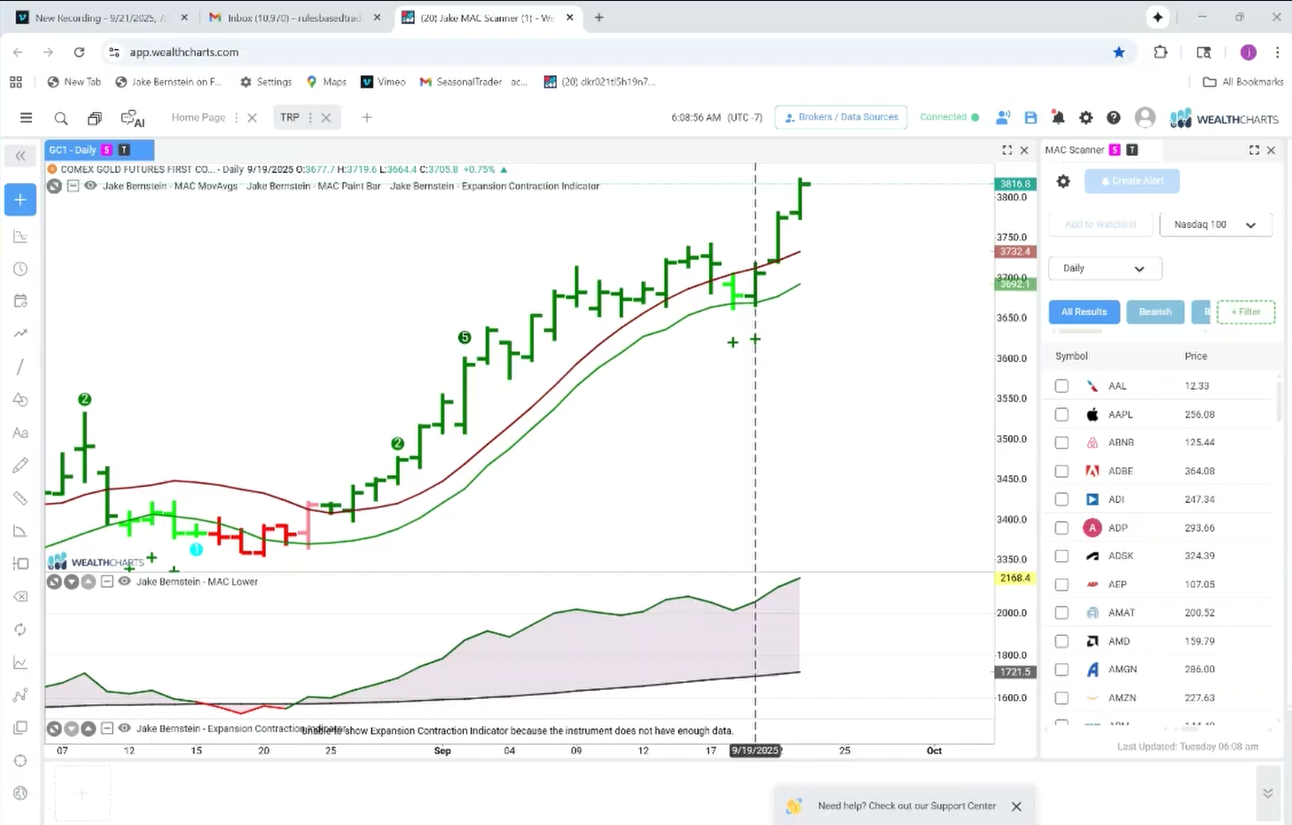Screen dimensions: 1292x825
Task: Collapse the left drawing toolbar
Action: [20, 156]
